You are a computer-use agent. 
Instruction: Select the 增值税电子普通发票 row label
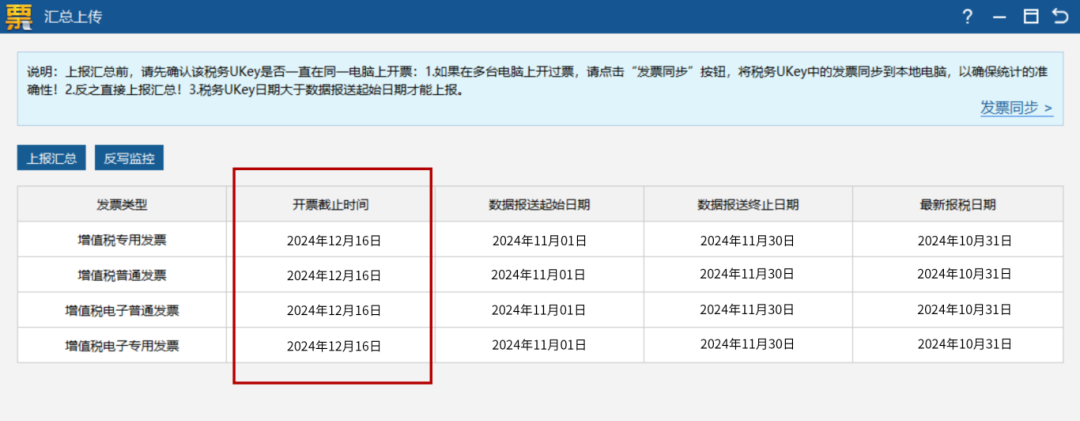click(x=122, y=310)
